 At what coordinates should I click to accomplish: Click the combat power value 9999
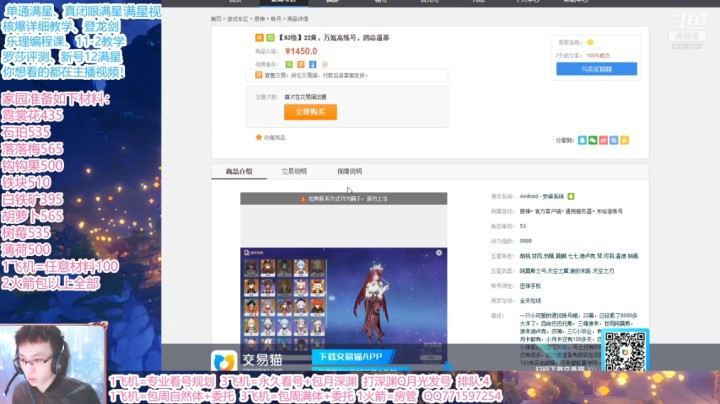click(526, 241)
